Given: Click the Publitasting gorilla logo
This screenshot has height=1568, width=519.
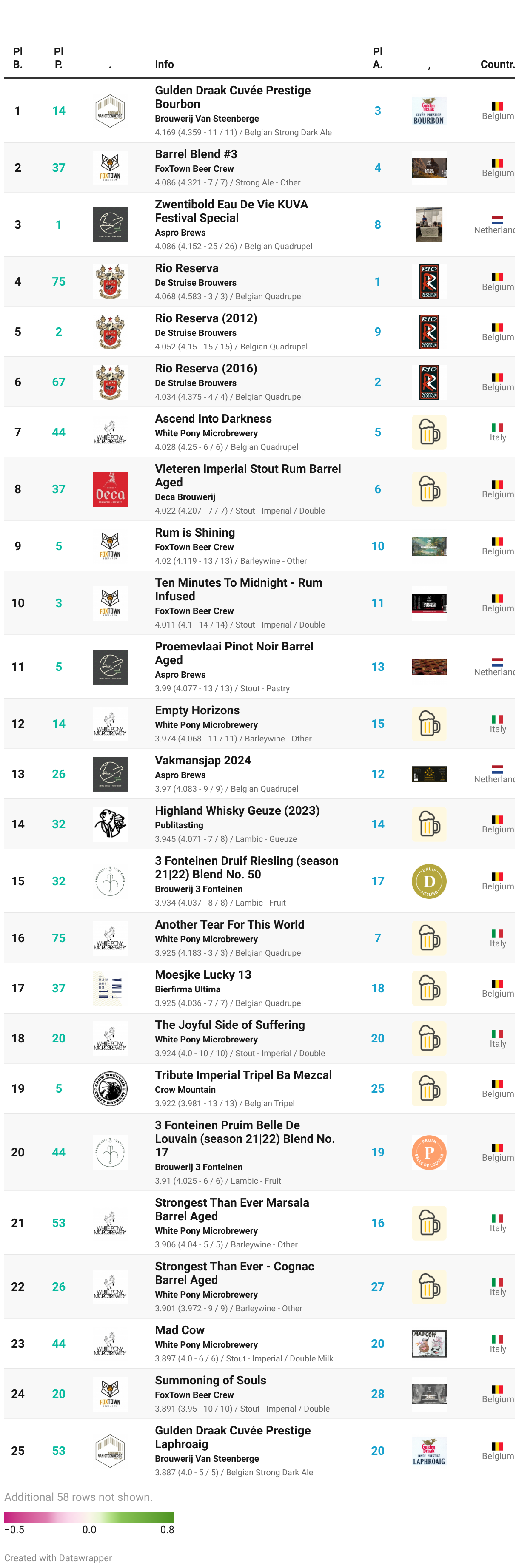Looking at the screenshot, I should (x=110, y=825).
